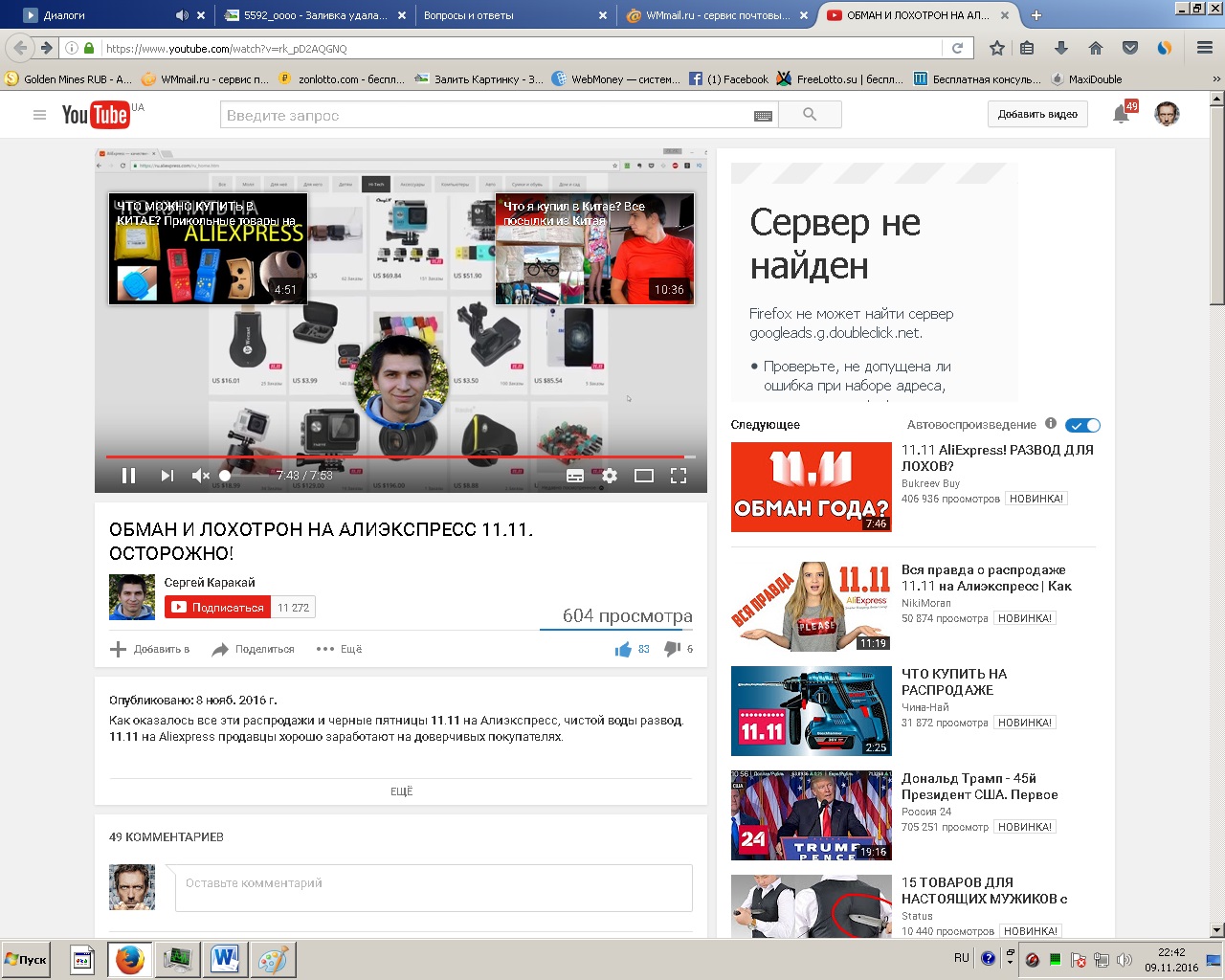Share the video via Поделиться
Screen dimensions: 1225x980
point(253,649)
